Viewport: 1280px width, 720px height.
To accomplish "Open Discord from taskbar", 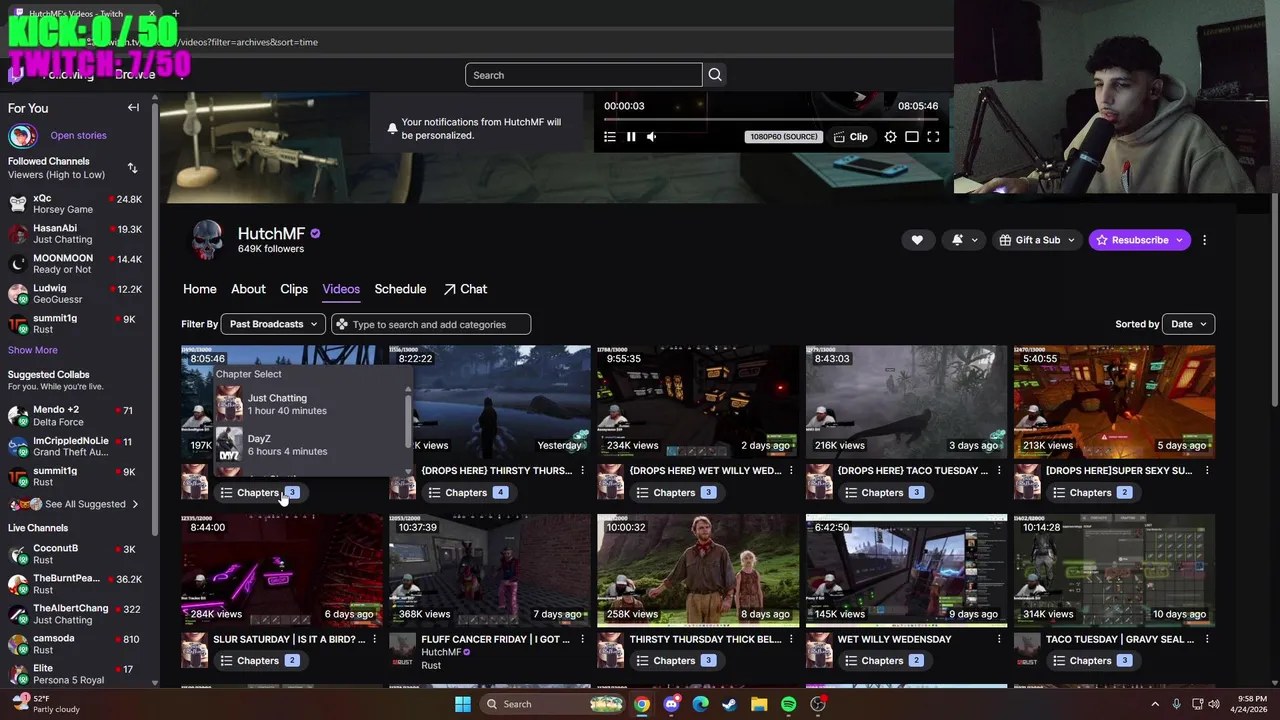I will [x=671, y=704].
